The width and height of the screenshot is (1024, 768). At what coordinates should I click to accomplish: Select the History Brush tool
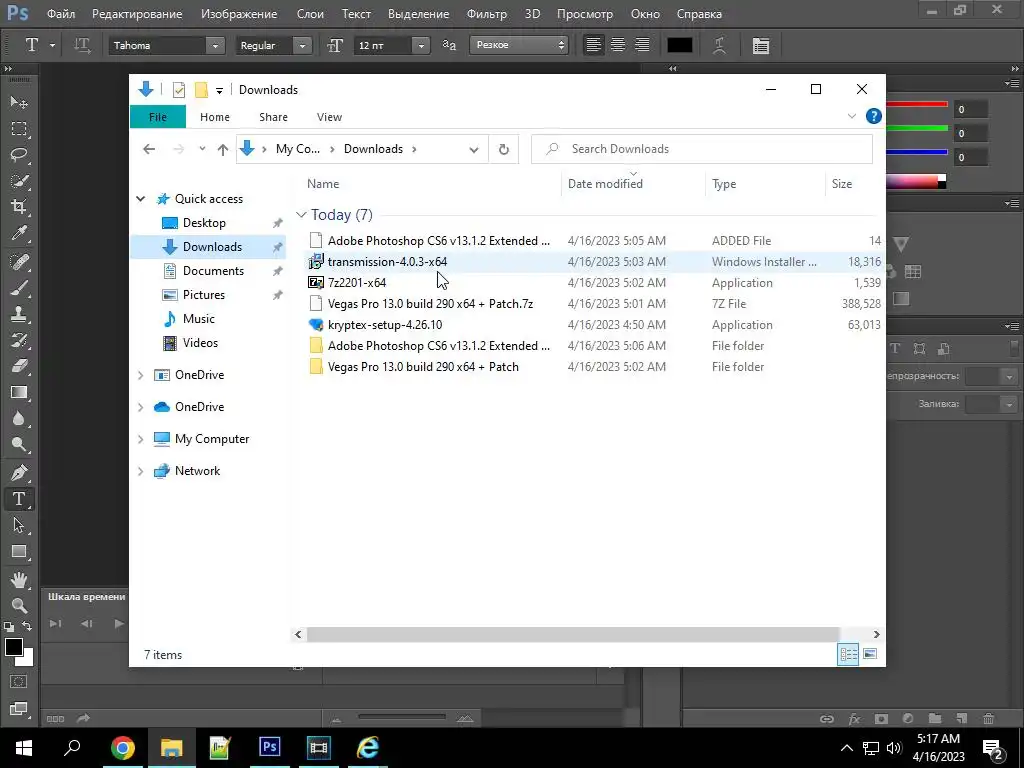point(19,340)
